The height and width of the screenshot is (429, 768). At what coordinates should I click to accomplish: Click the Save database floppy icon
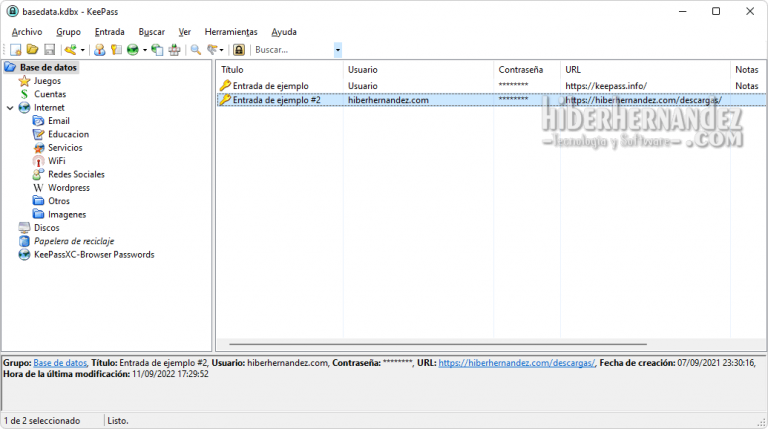(x=49, y=49)
